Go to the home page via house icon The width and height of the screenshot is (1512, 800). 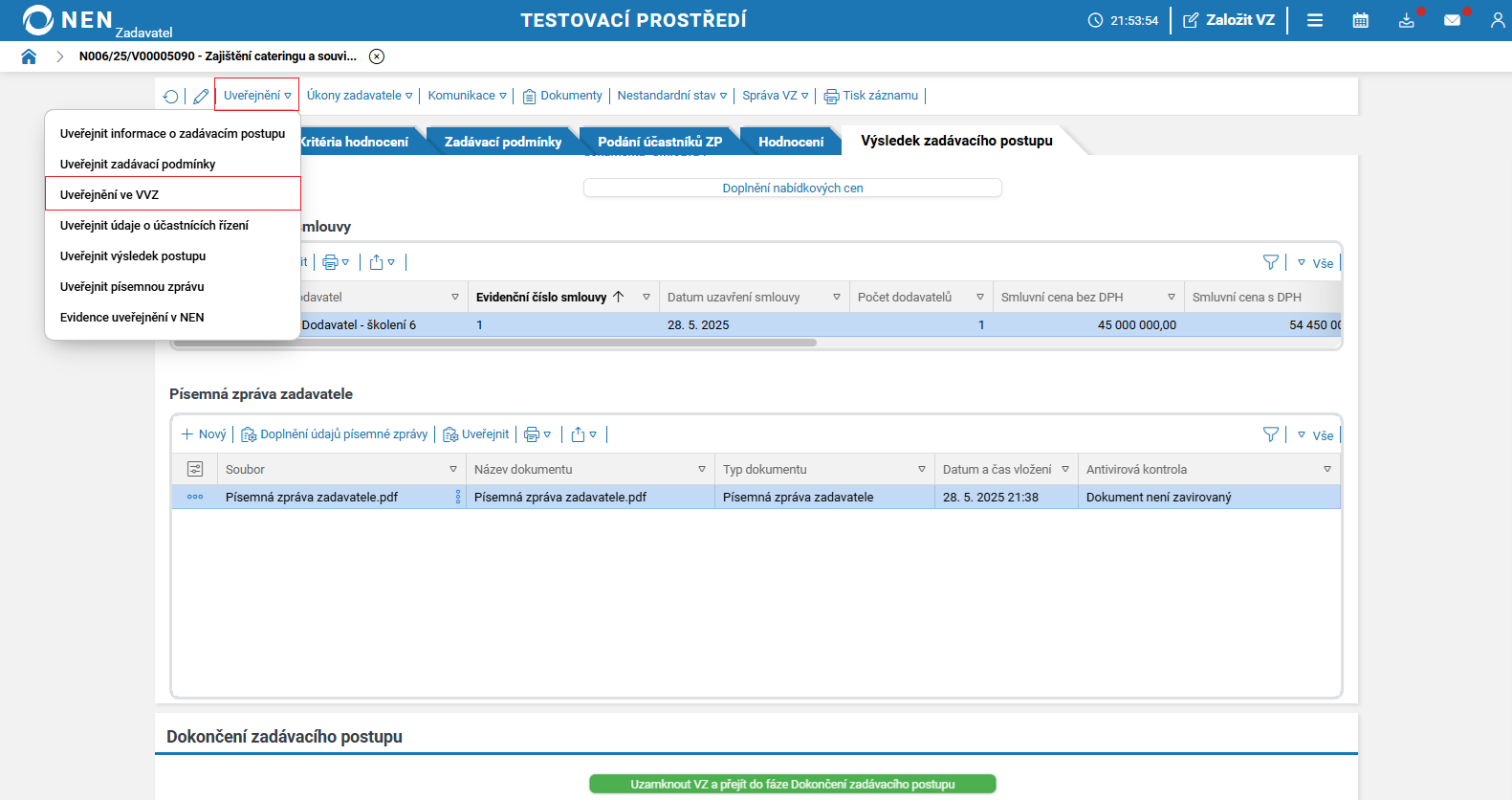29,56
